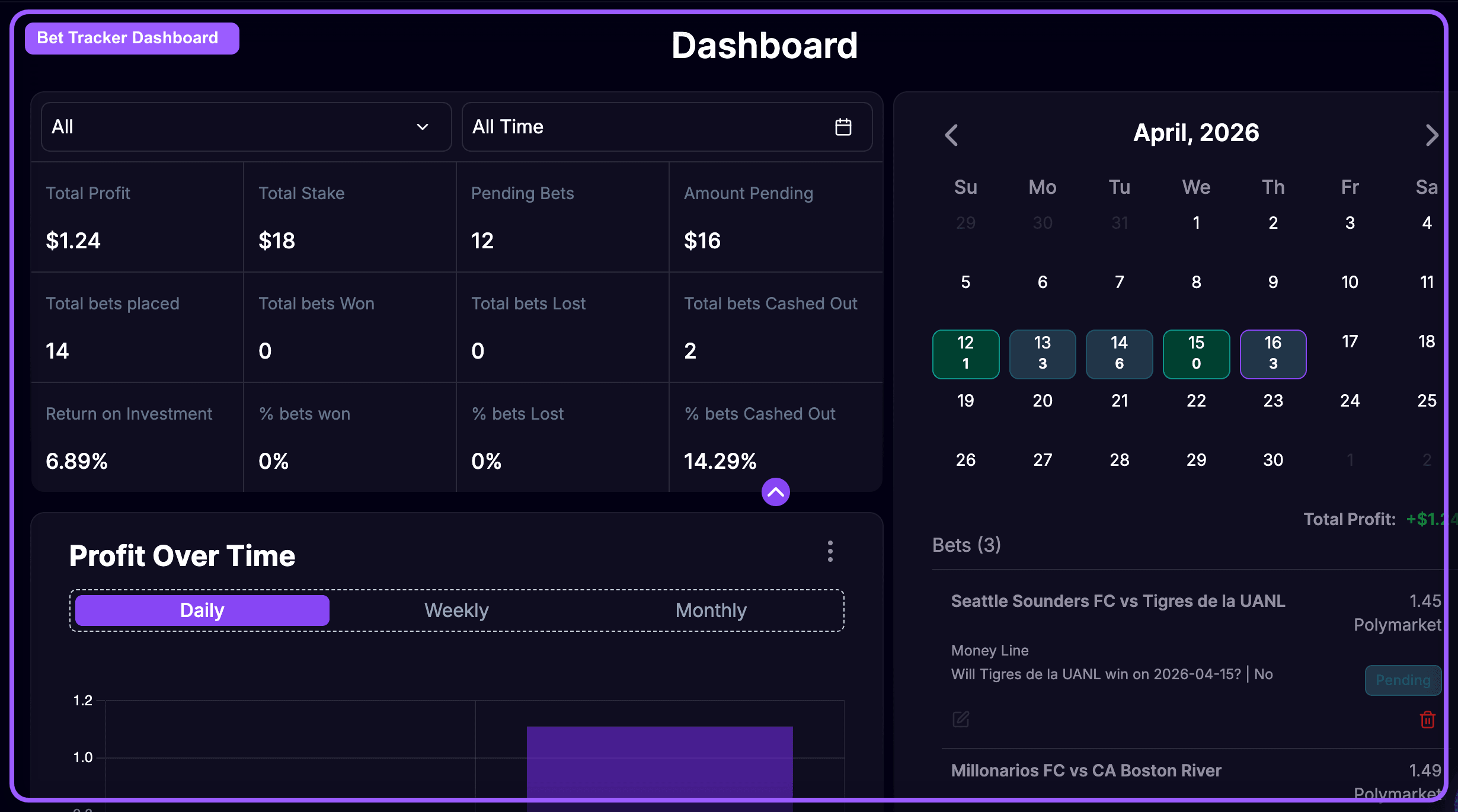Open the Profit Over Time three-dot options menu
Viewport: 1458px width, 812px height.
(x=830, y=551)
